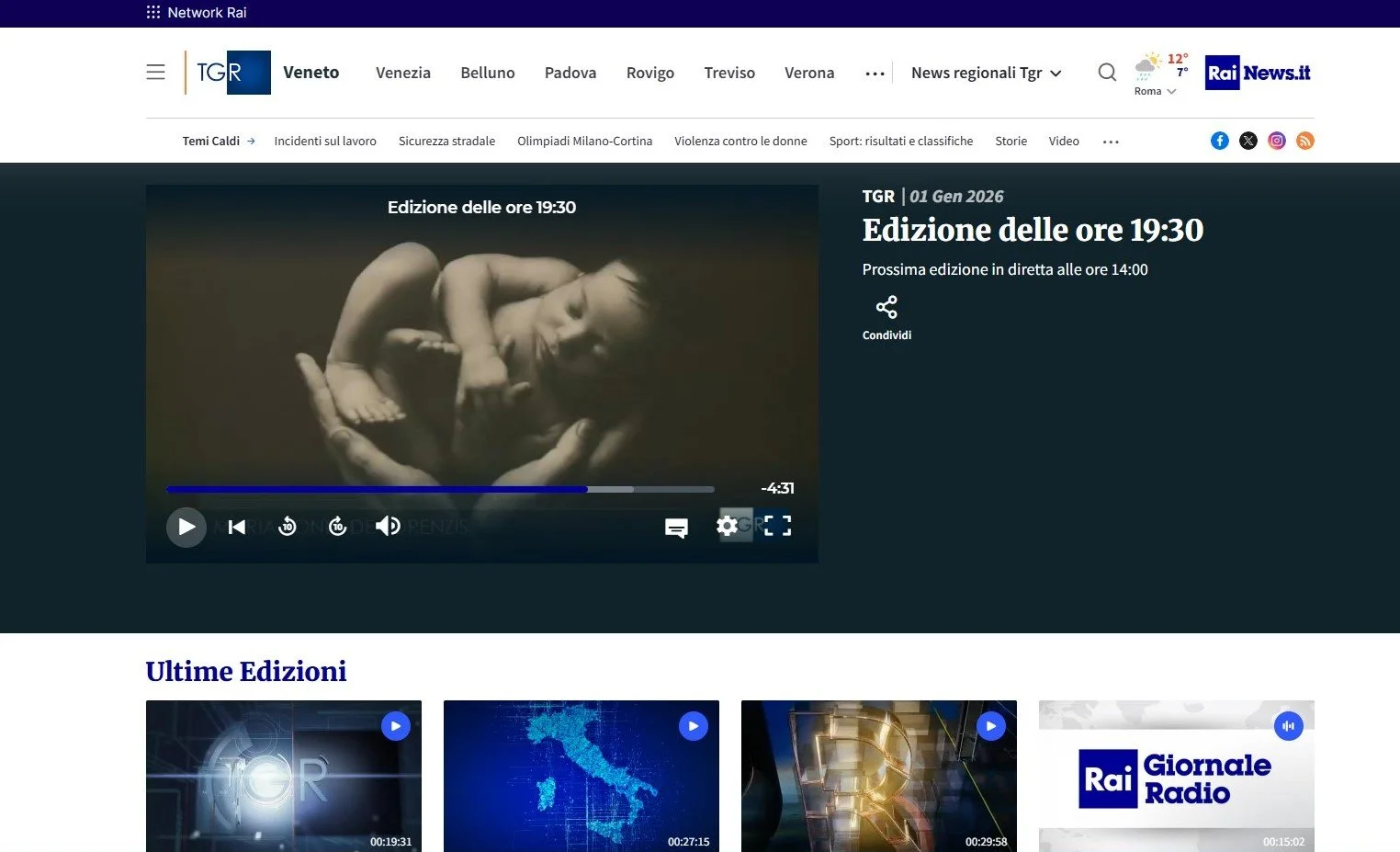1400x852 pixels.
Task: Open Sicurezza stradale topic
Action: point(446,141)
